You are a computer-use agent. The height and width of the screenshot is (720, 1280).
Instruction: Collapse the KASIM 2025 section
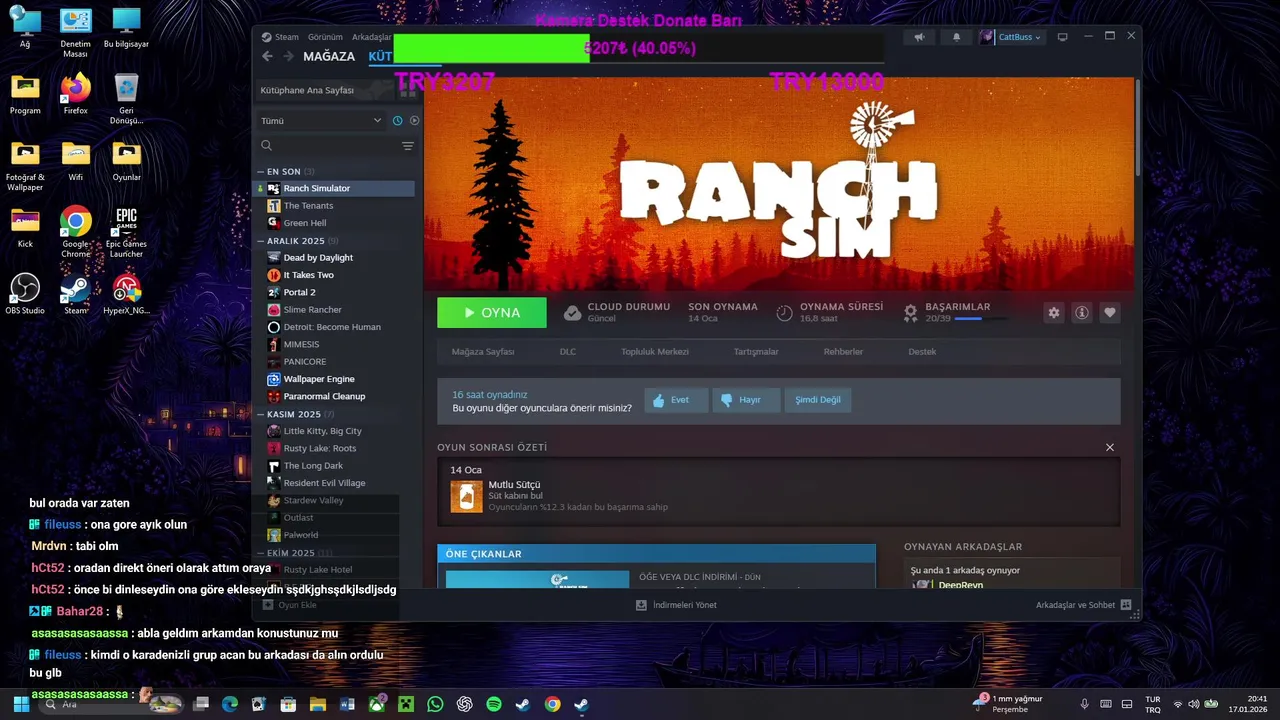(x=260, y=414)
